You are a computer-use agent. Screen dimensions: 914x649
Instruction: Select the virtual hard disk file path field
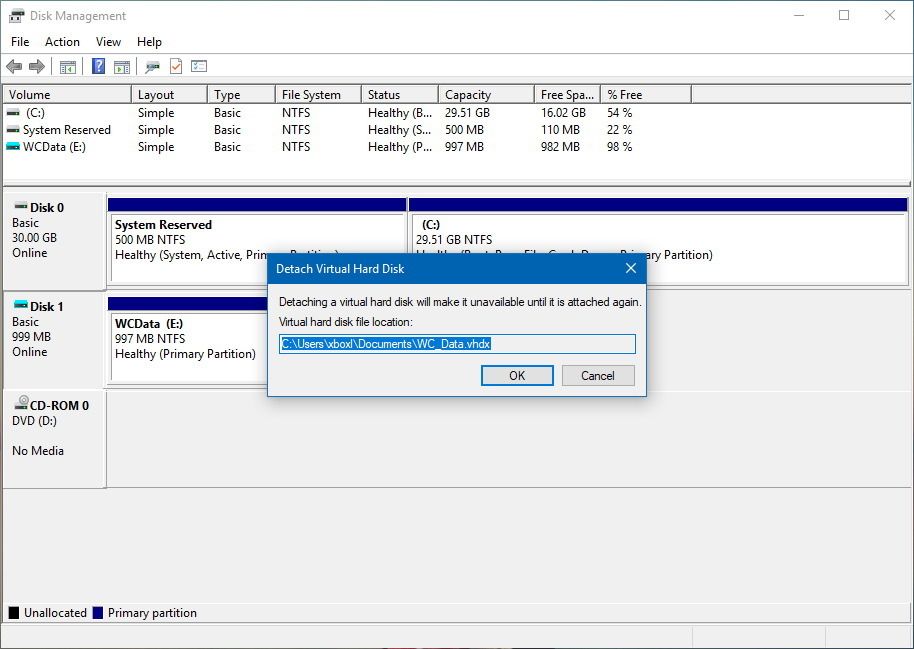click(458, 343)
